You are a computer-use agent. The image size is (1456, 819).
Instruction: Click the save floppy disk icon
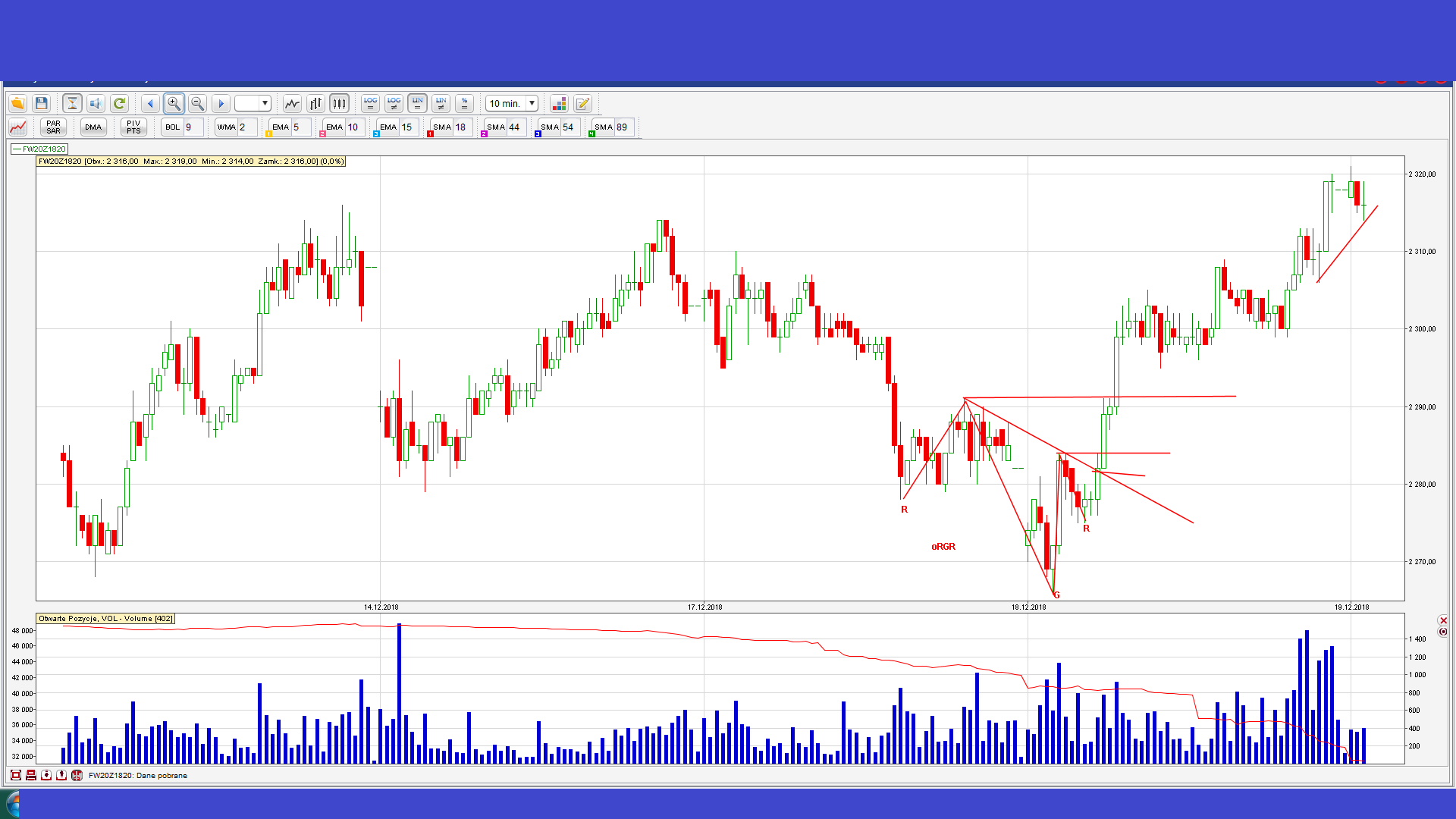42,103
